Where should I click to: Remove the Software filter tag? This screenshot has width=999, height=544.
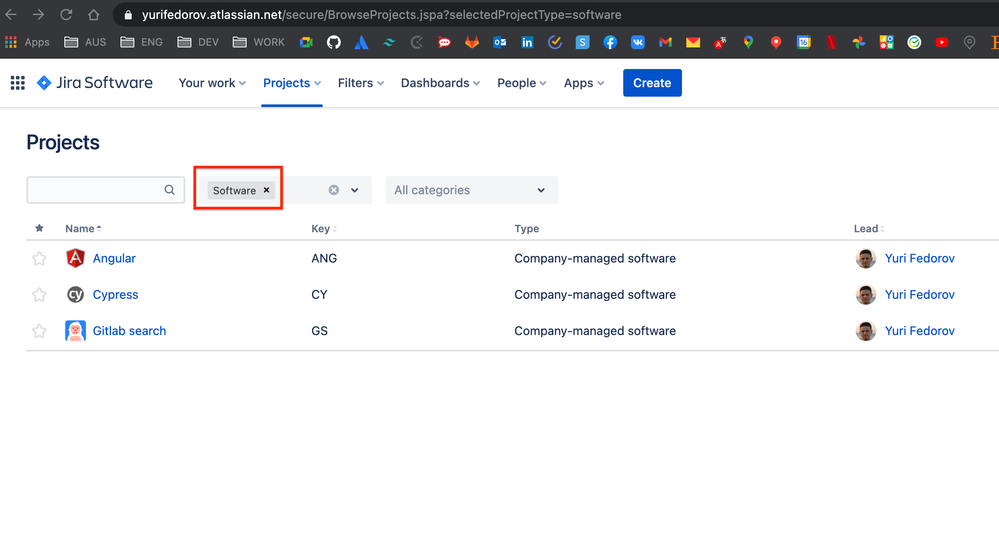[266, 190]
